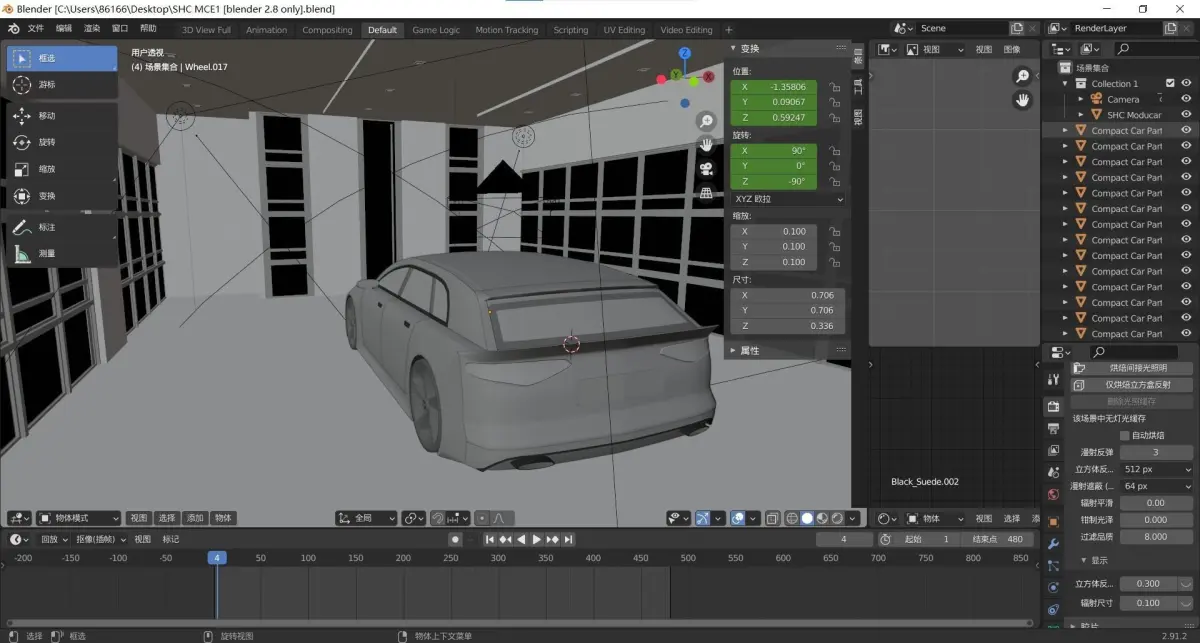The image size is (1200, 643).
Task: Toggle lock on location X
Action: (x=834, y=87)
